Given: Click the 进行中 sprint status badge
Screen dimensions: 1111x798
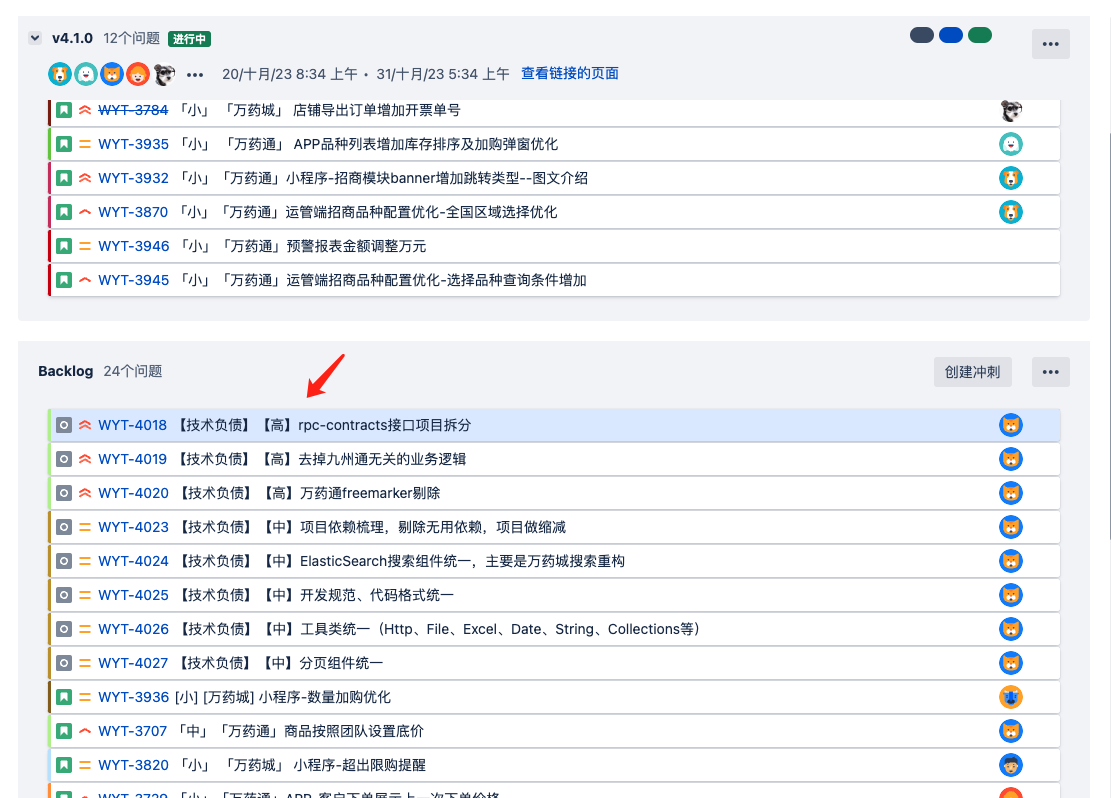Looking at the screenshot, I should coord(189,39).
